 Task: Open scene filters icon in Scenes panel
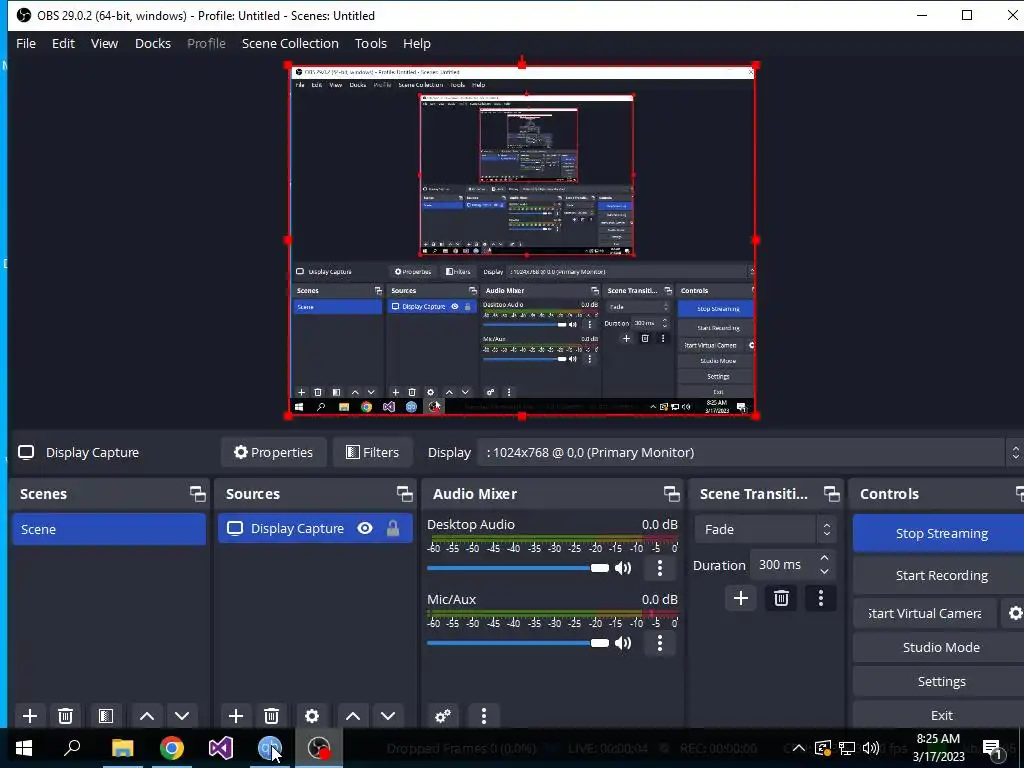[106, 716]
